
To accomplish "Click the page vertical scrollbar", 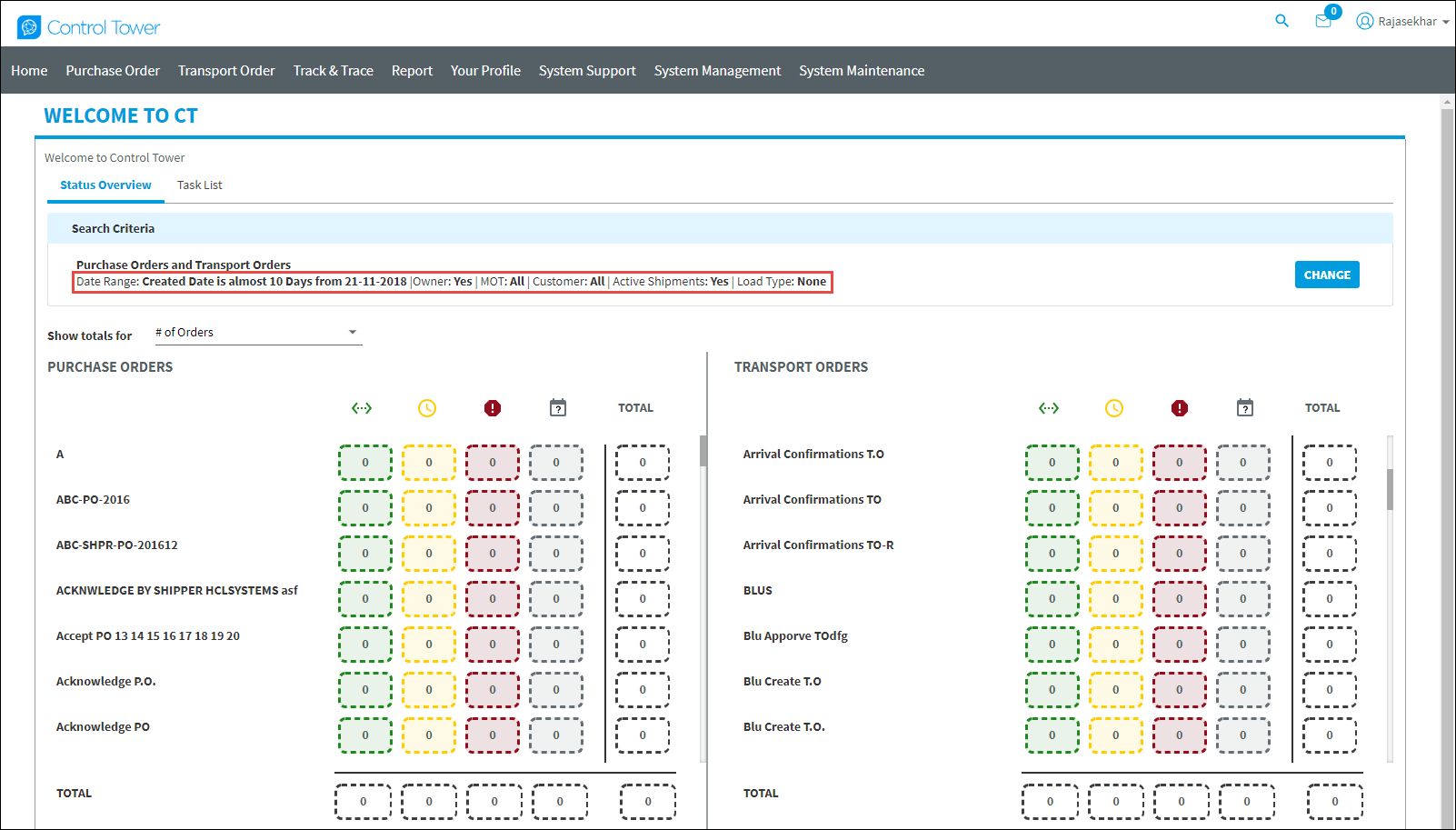I will click(x=1448, y=462).
